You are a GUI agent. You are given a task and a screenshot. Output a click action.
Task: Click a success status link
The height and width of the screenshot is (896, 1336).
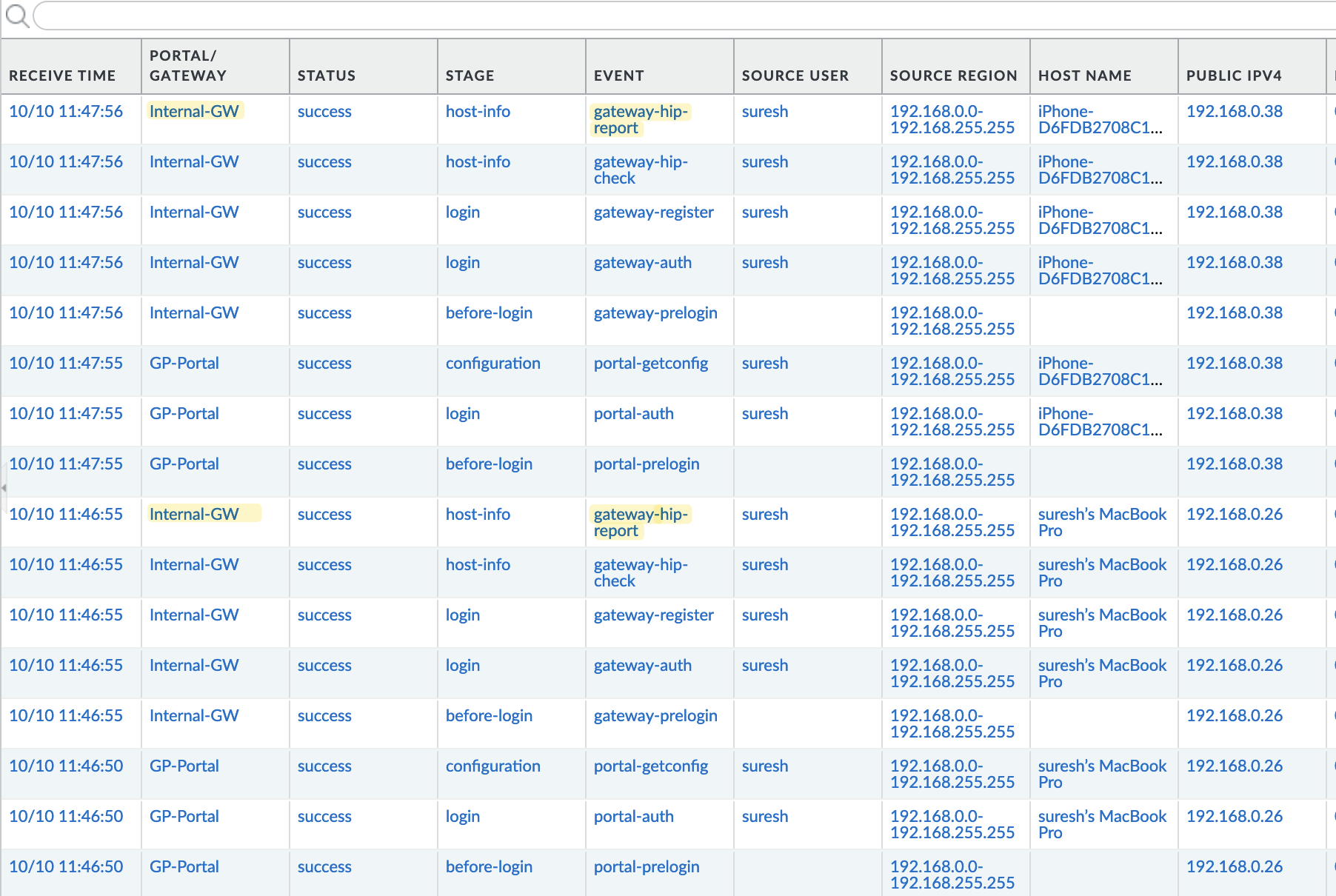[324, 111]
